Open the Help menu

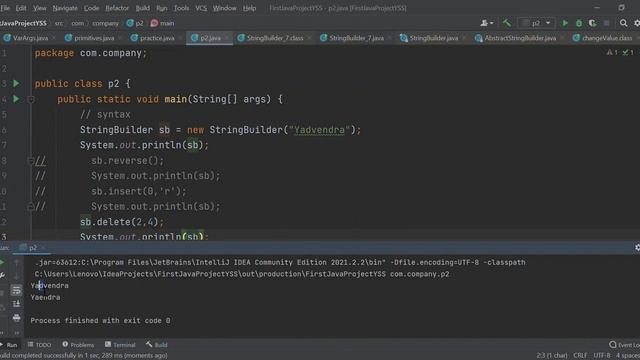(x=249, y=8)
